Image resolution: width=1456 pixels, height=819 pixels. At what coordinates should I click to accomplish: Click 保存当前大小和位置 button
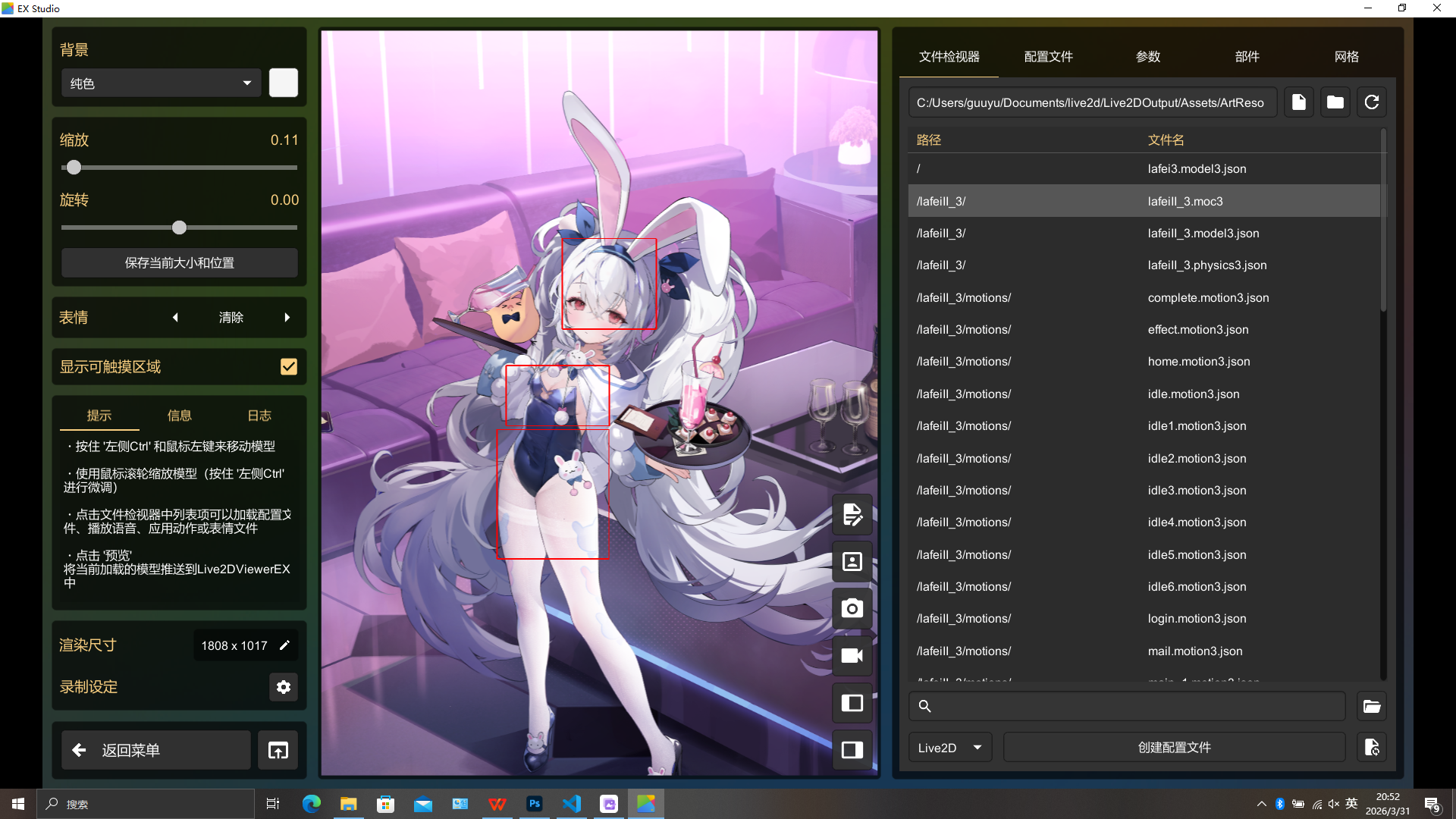[179, 263]
